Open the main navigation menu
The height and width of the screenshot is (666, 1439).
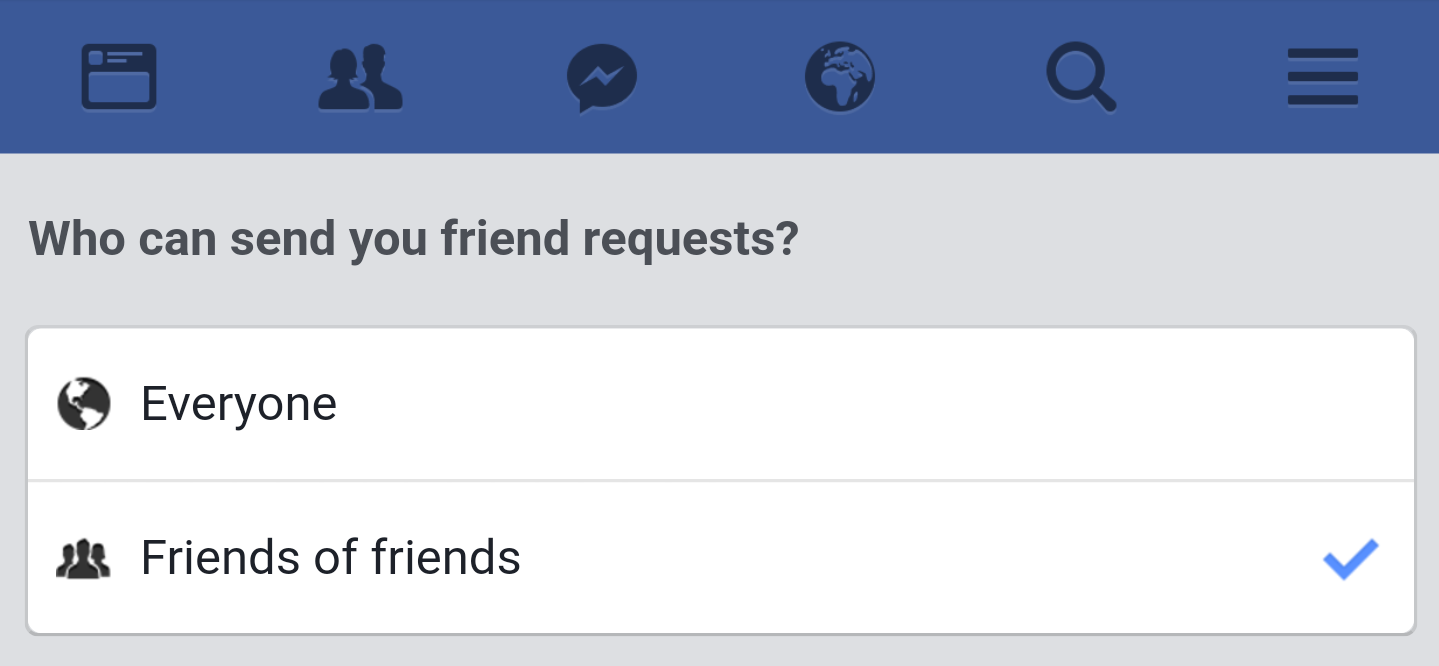1322,76
